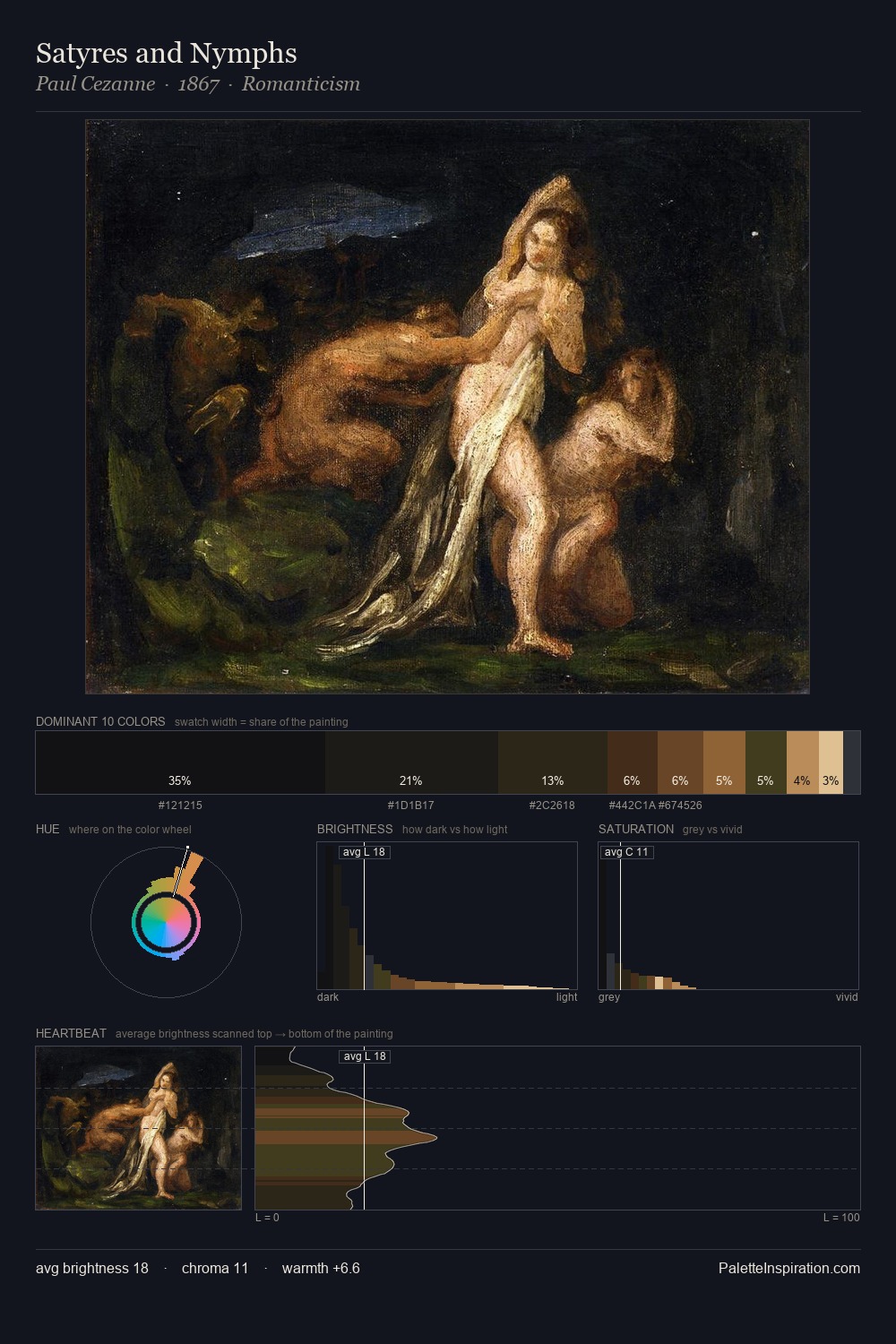
Task: Click the 35% darkest color swatch
Action: [x=180, y=762]
